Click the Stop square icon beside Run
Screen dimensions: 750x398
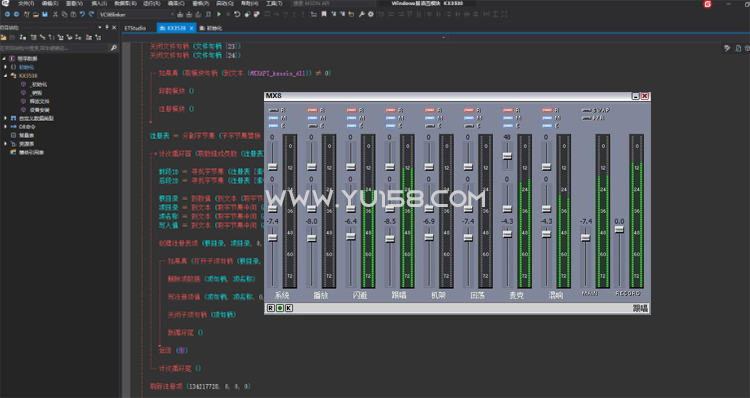pyautogui.click(x=228, y=14)
